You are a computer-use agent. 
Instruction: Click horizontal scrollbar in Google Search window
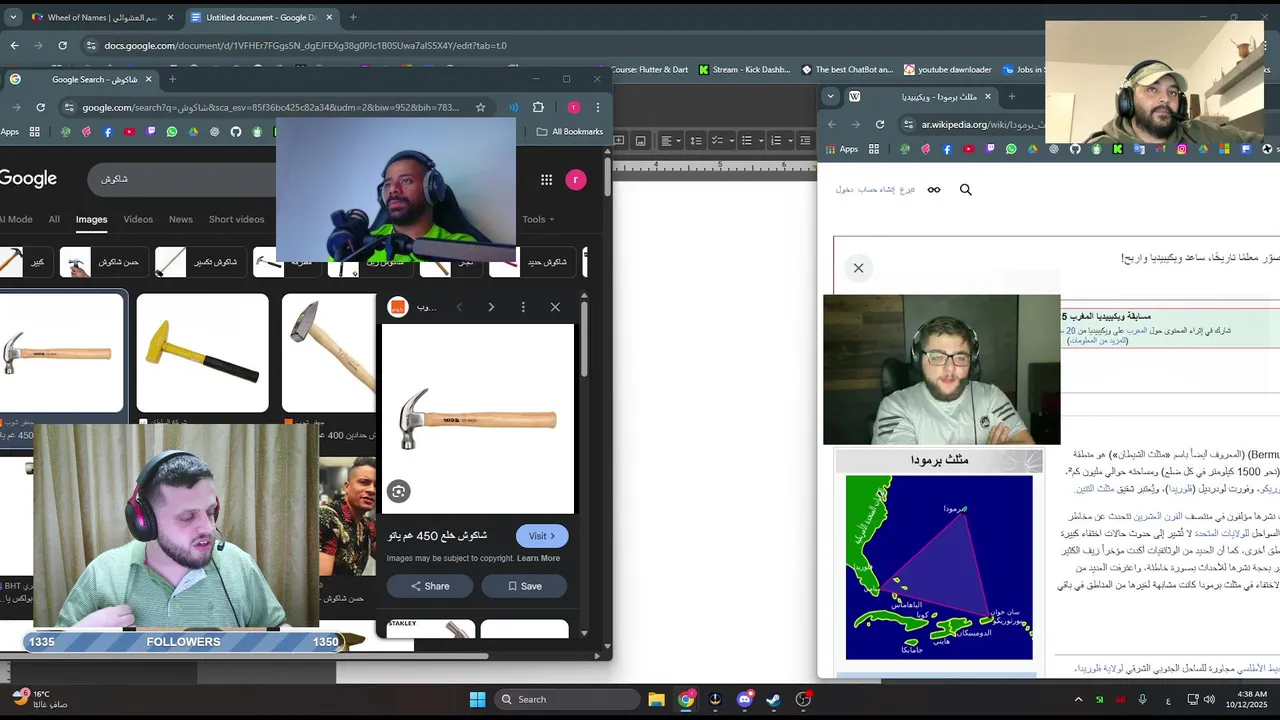click(245, 656)
